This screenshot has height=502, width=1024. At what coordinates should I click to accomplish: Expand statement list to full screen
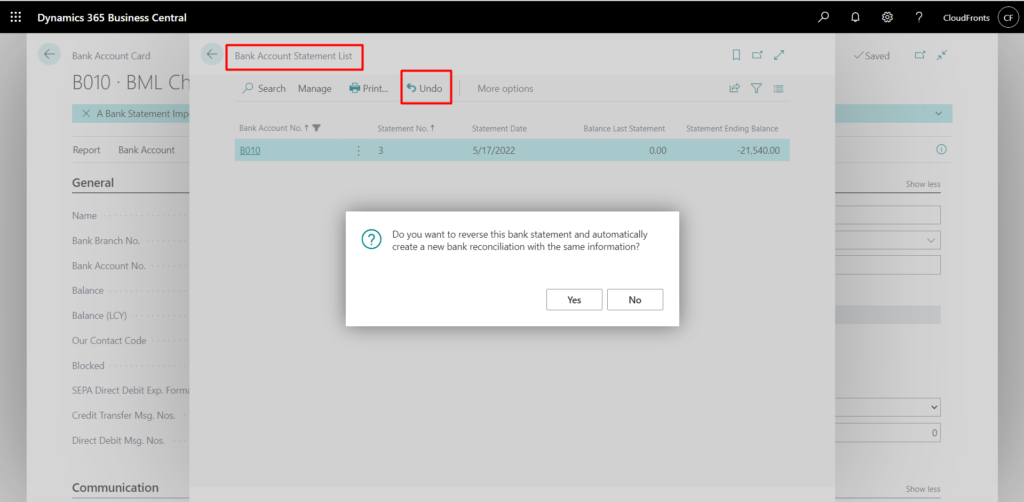[x=778, y=55]
